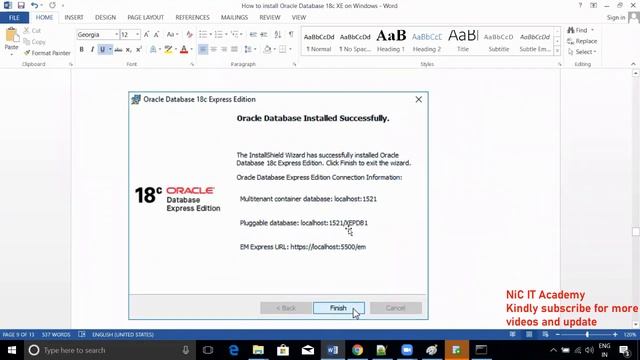The width and height of the screenshot is (640, 360).
Task: Click the Decrease Indent icon
Action: click(253, 35)
